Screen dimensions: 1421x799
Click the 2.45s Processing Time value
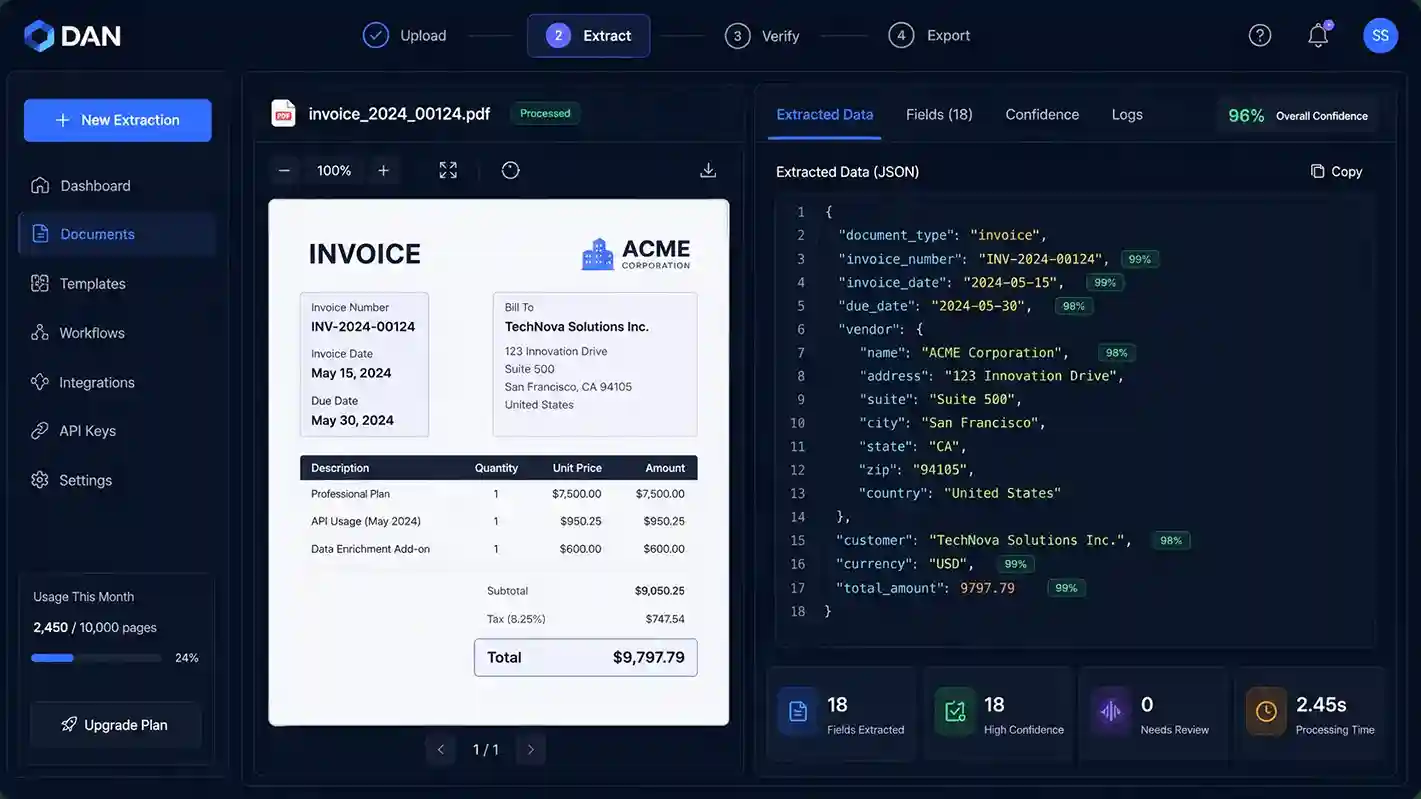(1321, 705)
